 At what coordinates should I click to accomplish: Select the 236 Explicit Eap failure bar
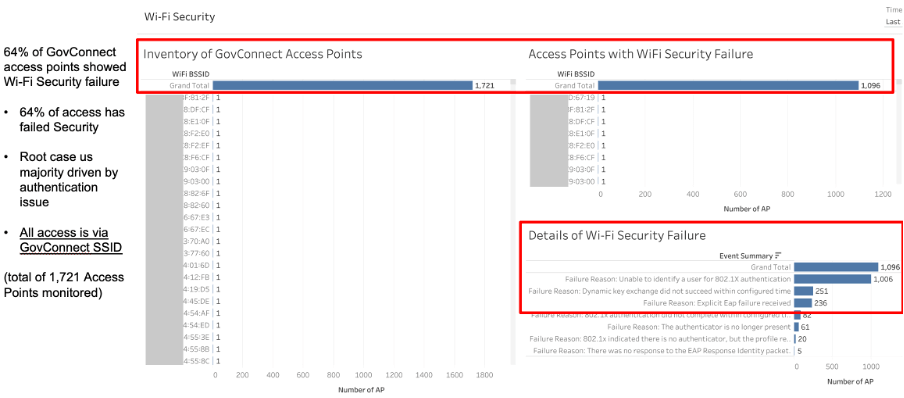803,303
